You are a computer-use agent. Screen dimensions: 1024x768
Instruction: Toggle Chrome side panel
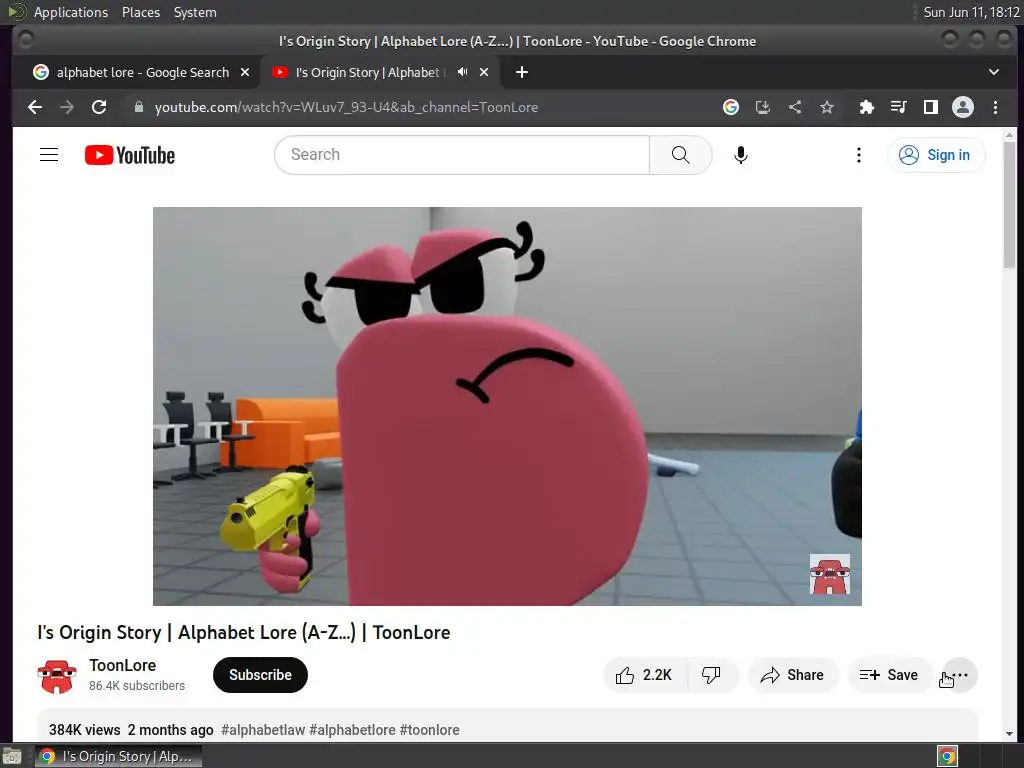[x=931, y=107]
